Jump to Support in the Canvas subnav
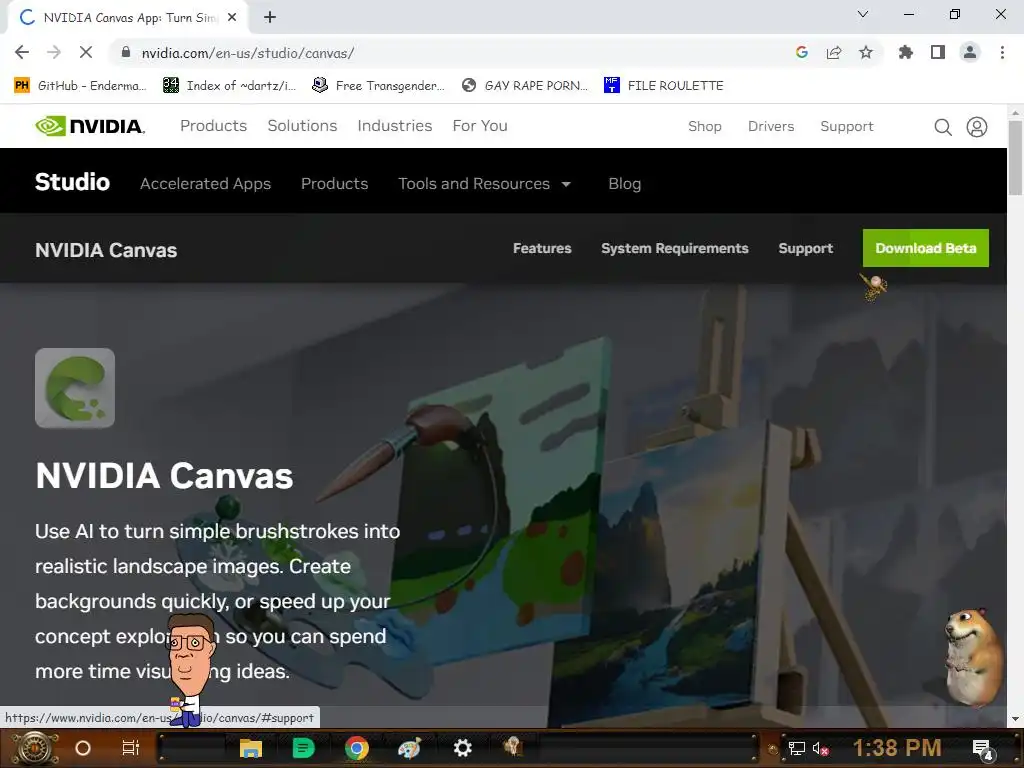The height and width of the screenshot is (768, 1024). click(806, 248)
